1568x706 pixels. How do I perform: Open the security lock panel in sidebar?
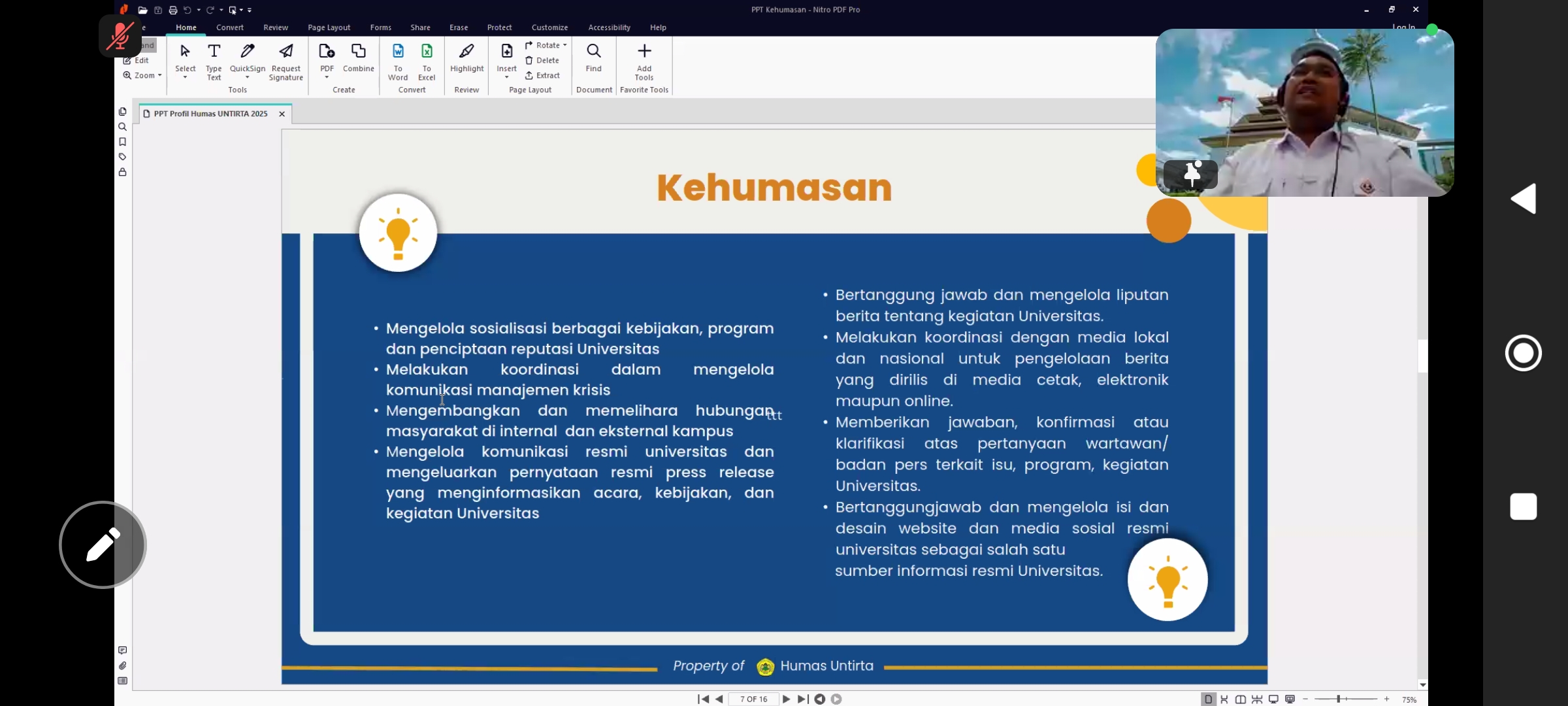(122, 172)
